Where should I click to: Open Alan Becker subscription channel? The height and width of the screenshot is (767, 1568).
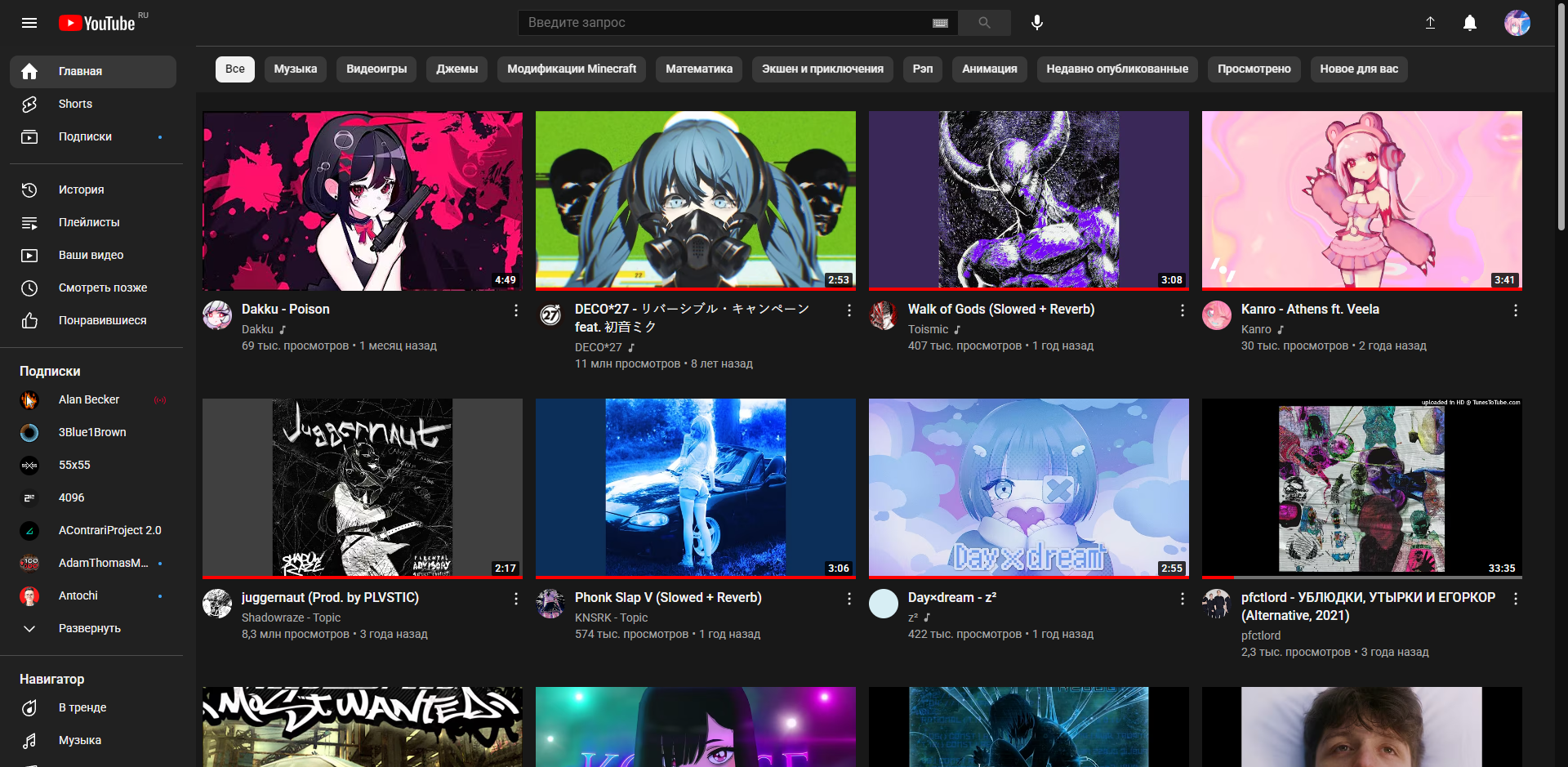(x=93, y=399)
